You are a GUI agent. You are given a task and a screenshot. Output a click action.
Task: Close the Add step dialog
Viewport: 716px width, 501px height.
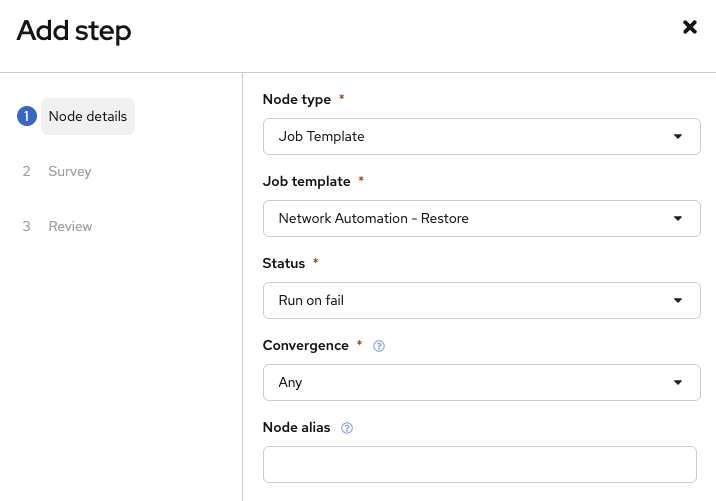pos(690,27)
